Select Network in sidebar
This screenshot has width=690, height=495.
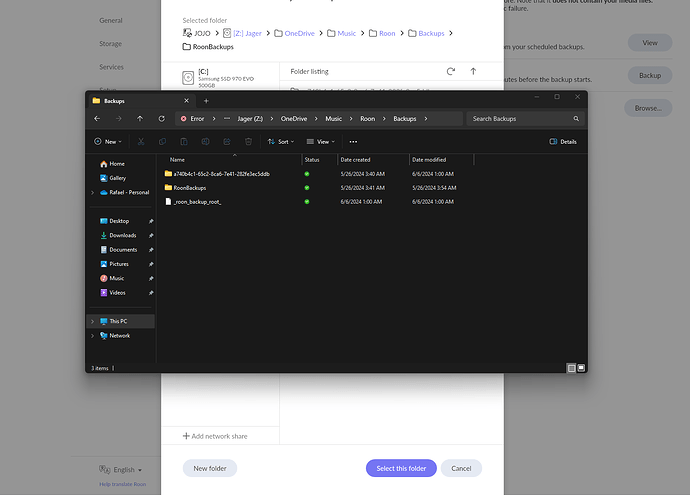[x=115, y=336]
